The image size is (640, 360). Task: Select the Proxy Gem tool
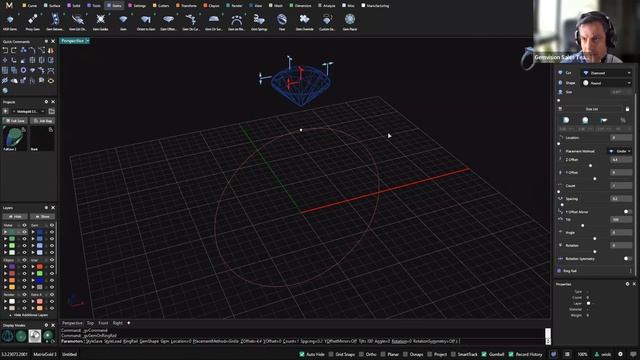coord(33,21)
